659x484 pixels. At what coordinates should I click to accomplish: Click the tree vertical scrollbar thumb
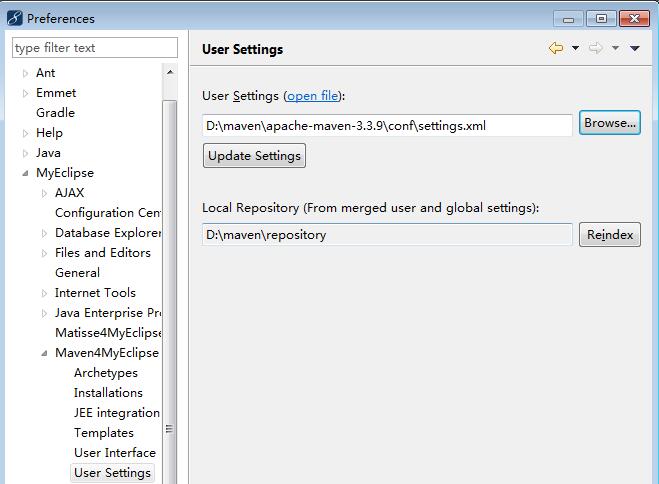[x=170, y=292]
